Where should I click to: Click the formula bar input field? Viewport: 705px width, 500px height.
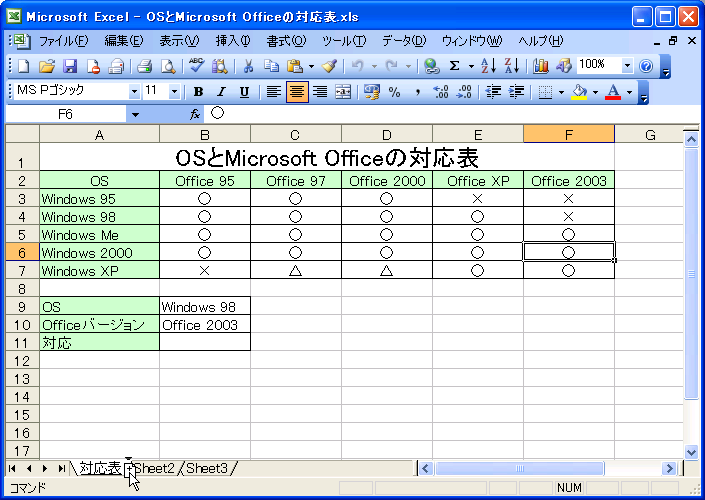point(452,115)
